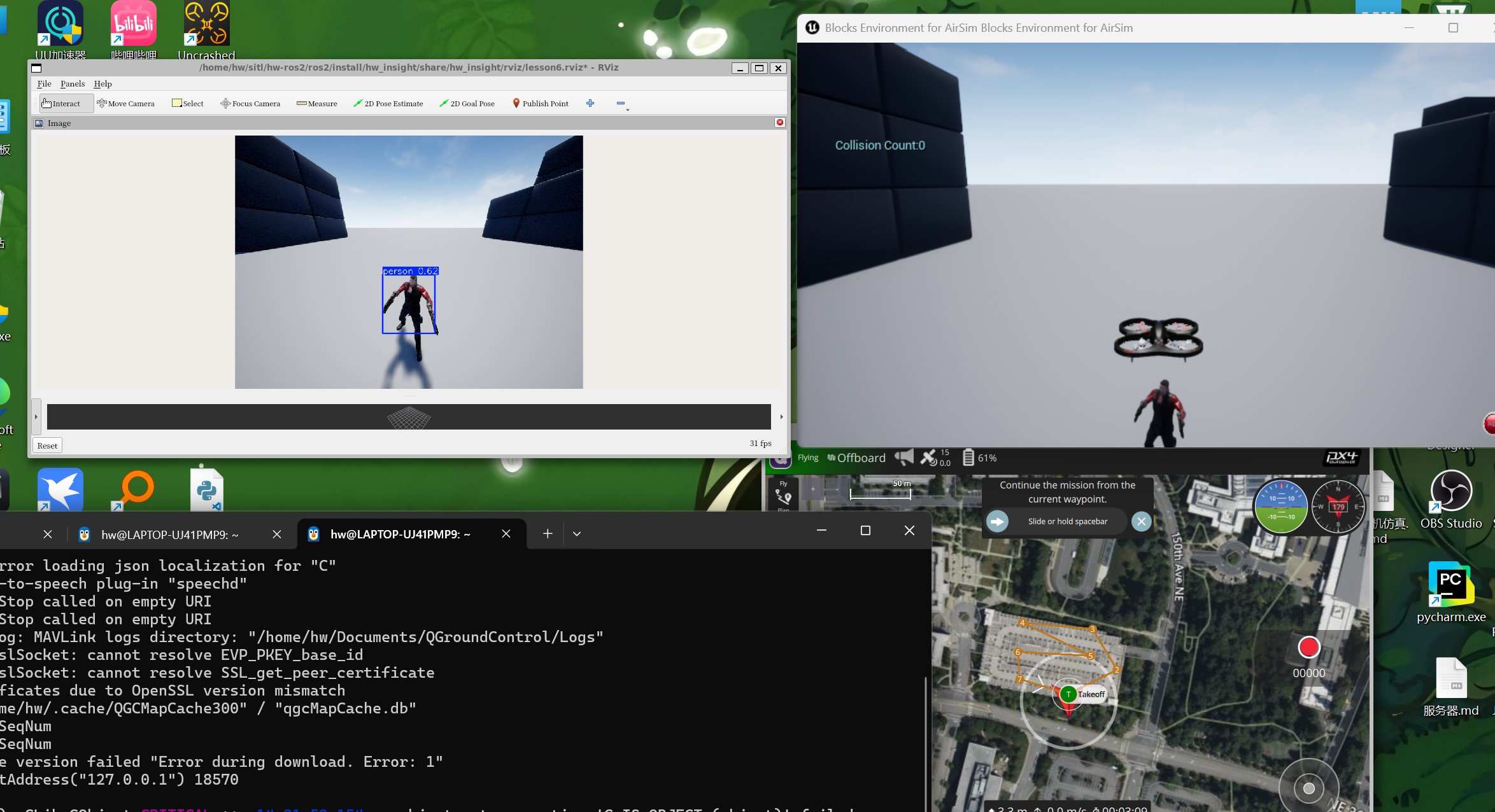The height and width of the screenshot is (812, 1495).
Task: Switch to the first hw@LAPTOP-UJ41PMP9 terminal tab
Action: 170,535
